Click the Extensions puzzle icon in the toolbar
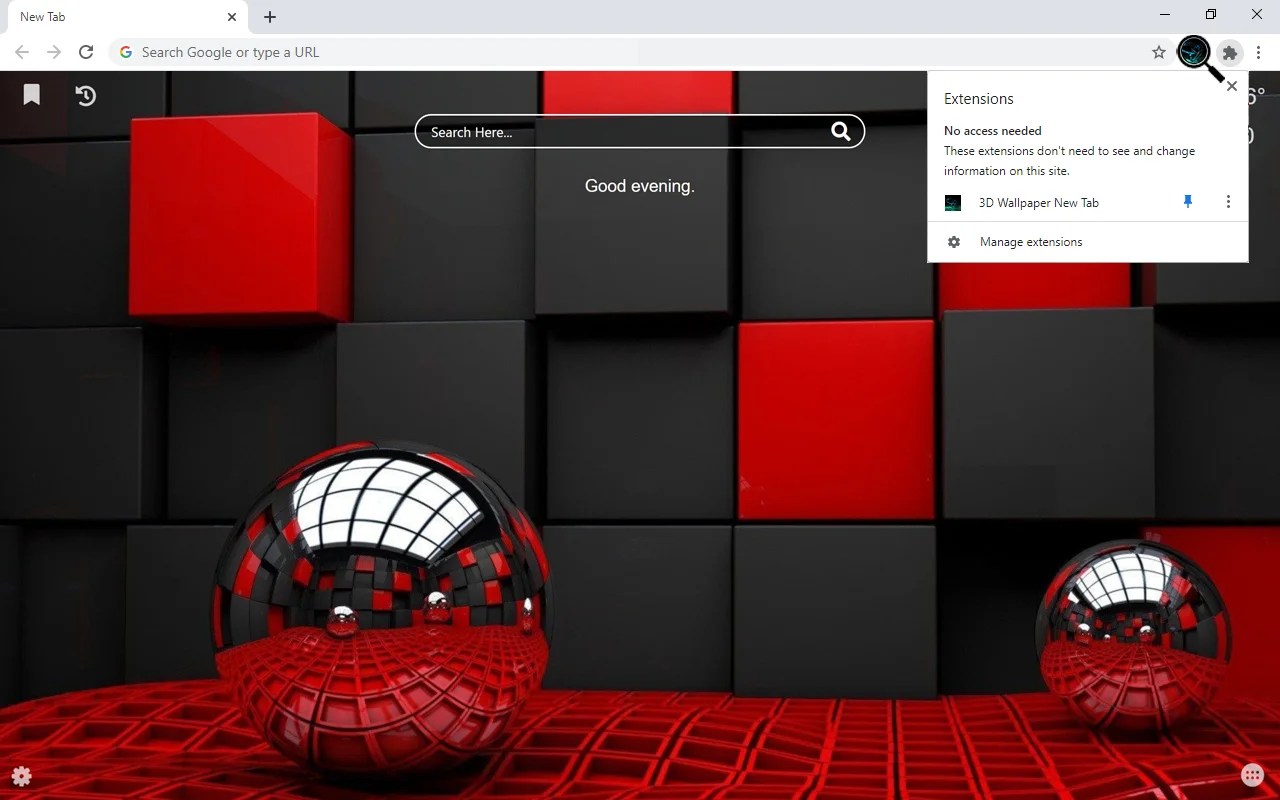Viewport: 1280px width, 800px height. click(x=1229, y=52)
